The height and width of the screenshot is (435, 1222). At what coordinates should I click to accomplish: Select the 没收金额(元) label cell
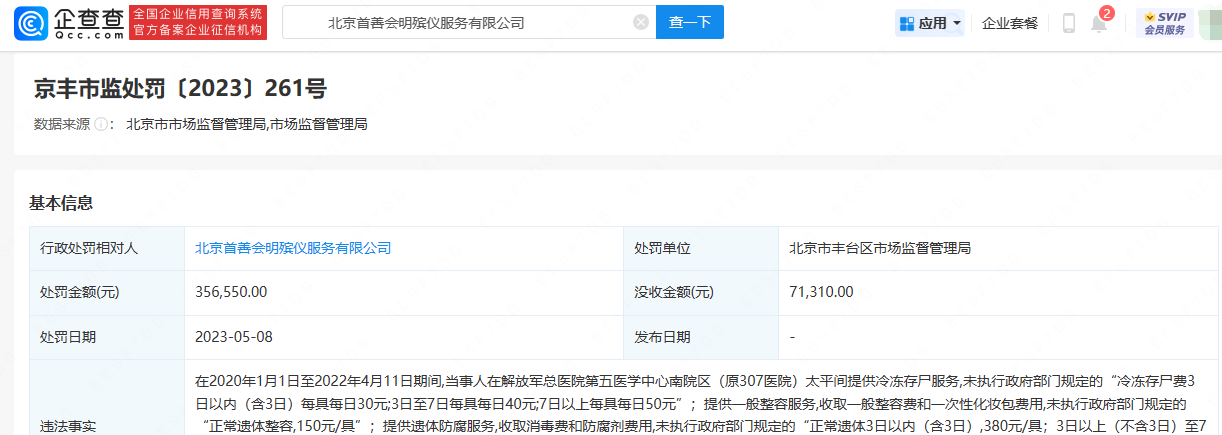pos(701,292)
